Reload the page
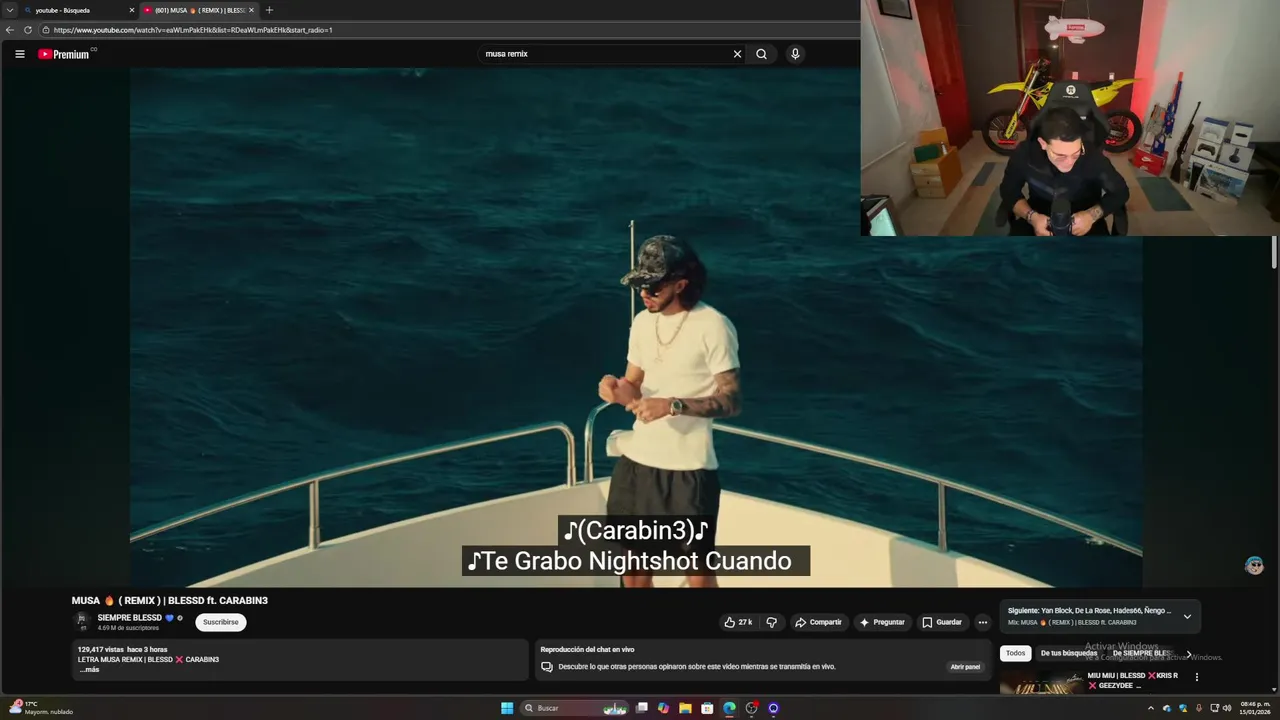 pos(27,30)
